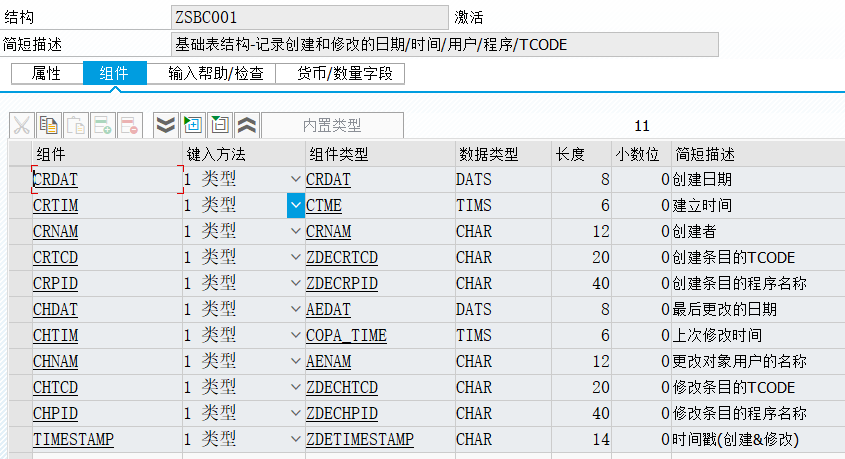Click the Delete Row icon
Viewport: 845px width, 459px height.
tap(130, 125)
